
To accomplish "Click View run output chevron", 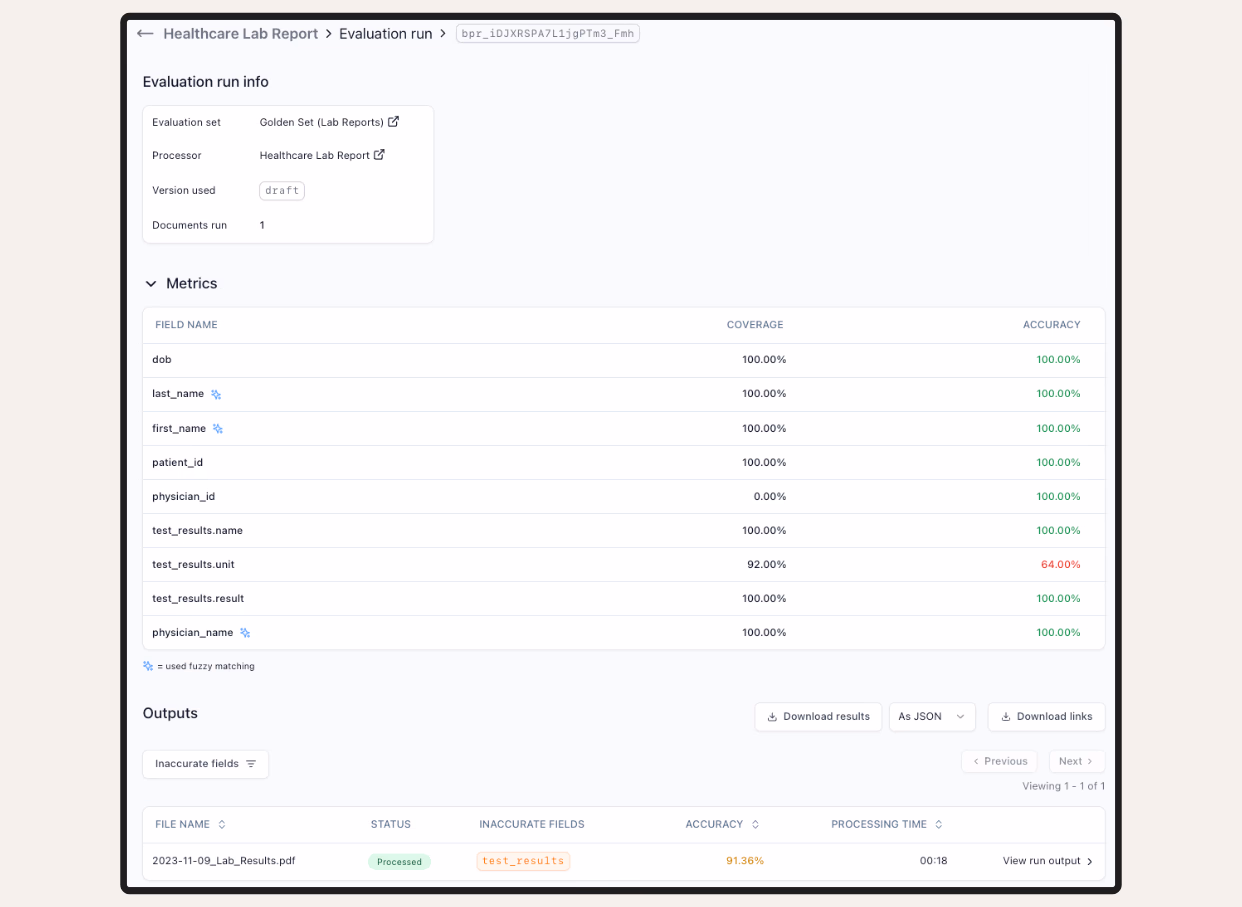I will [x=1089, y=861].
